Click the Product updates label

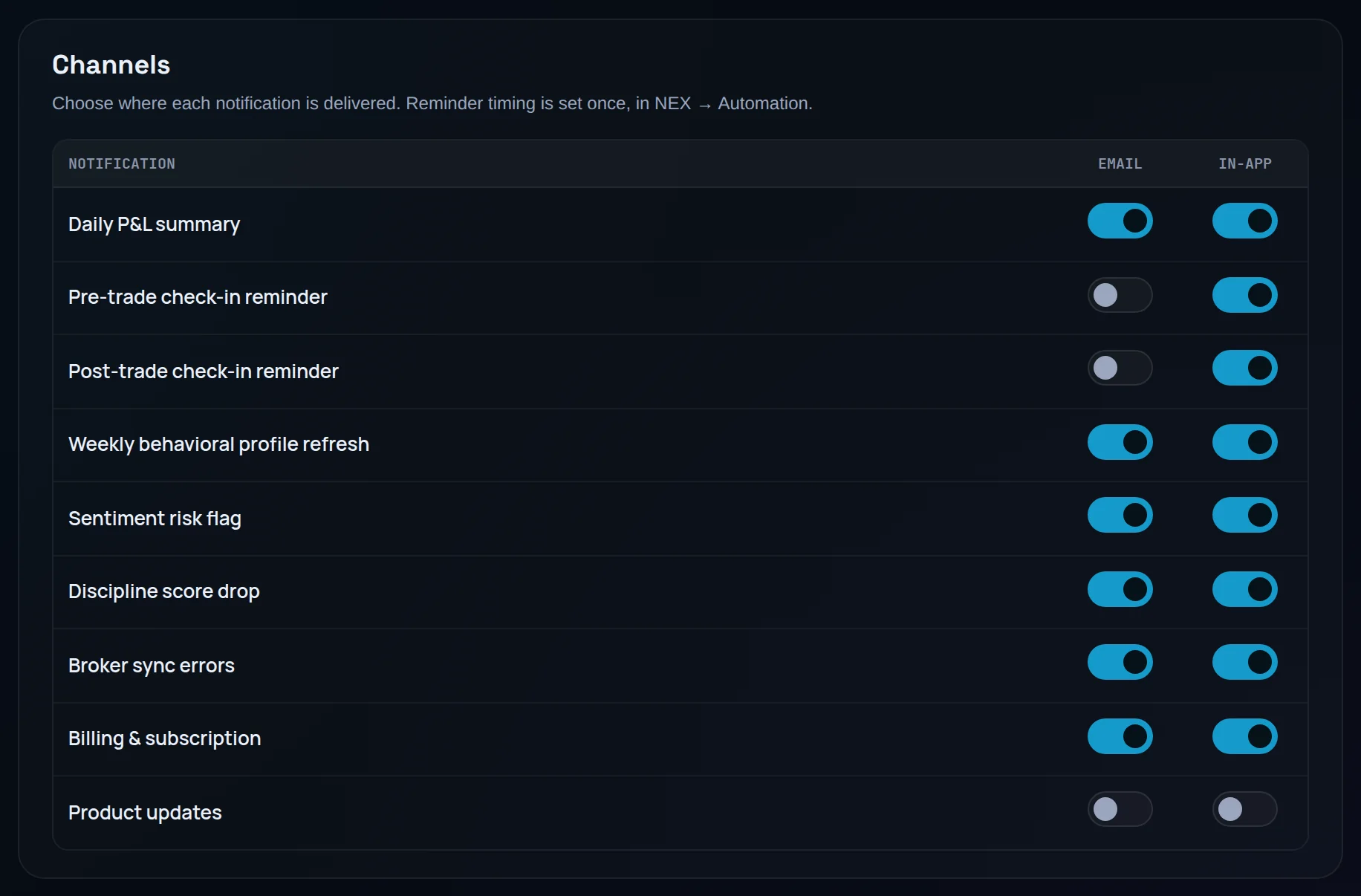point(145,813)
